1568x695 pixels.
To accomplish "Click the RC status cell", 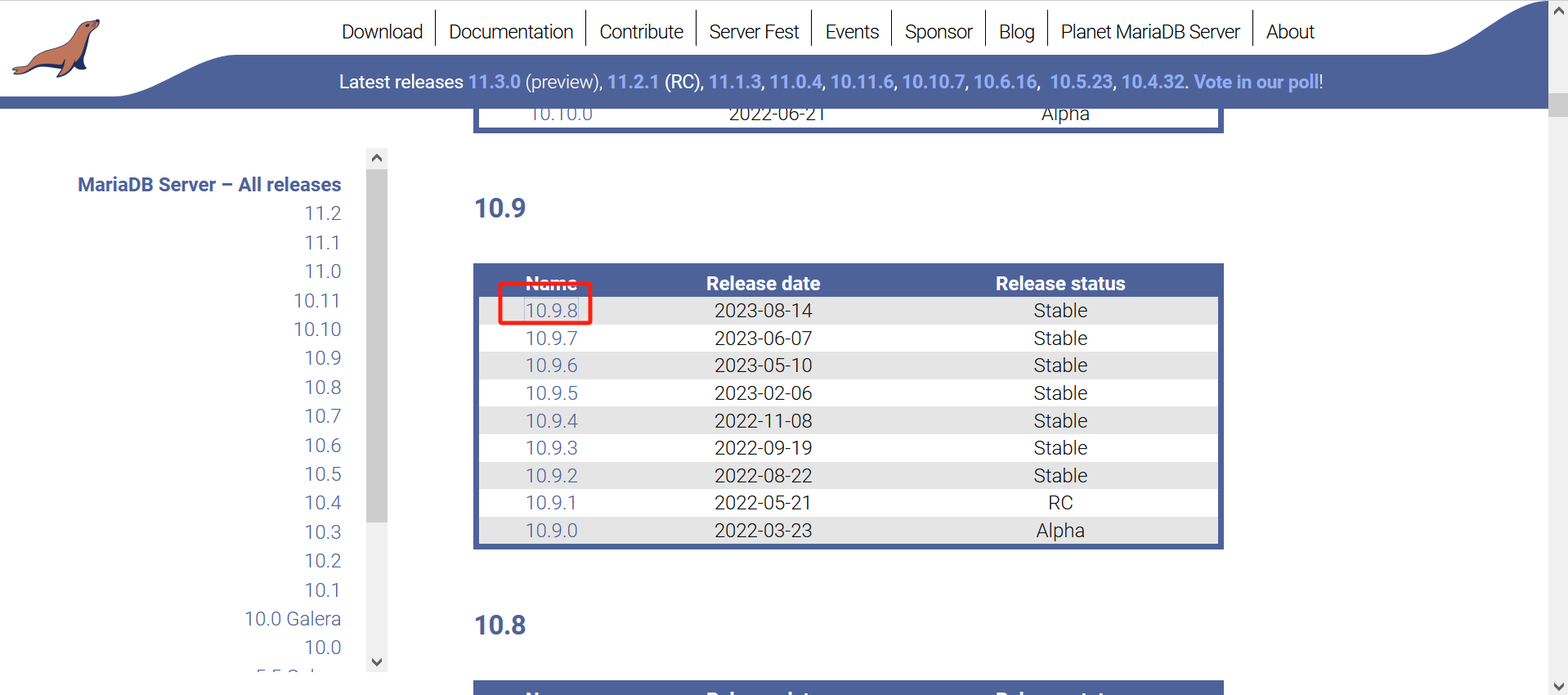I will 1060,503.
